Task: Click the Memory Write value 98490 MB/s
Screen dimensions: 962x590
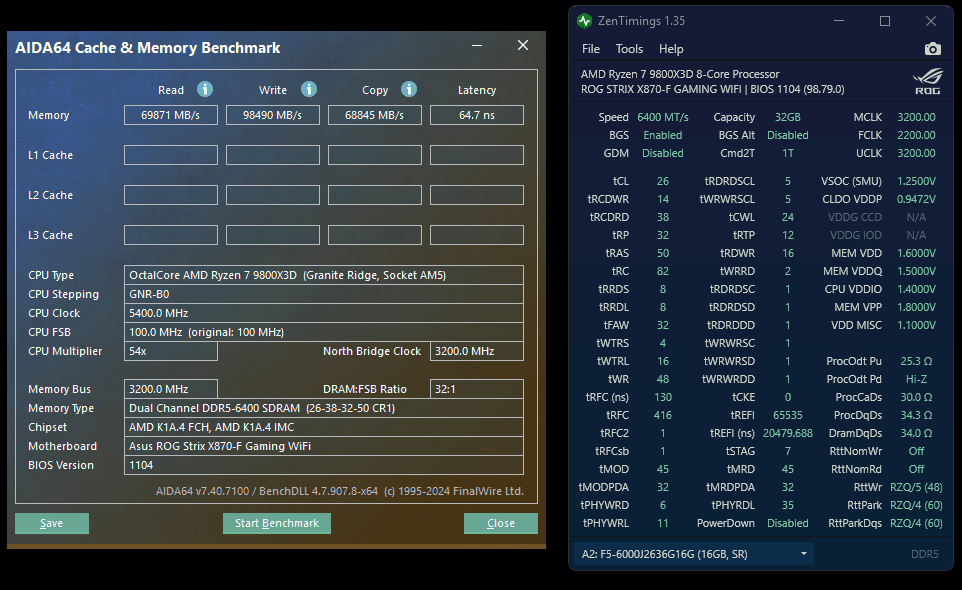Action: click(272, 115)
